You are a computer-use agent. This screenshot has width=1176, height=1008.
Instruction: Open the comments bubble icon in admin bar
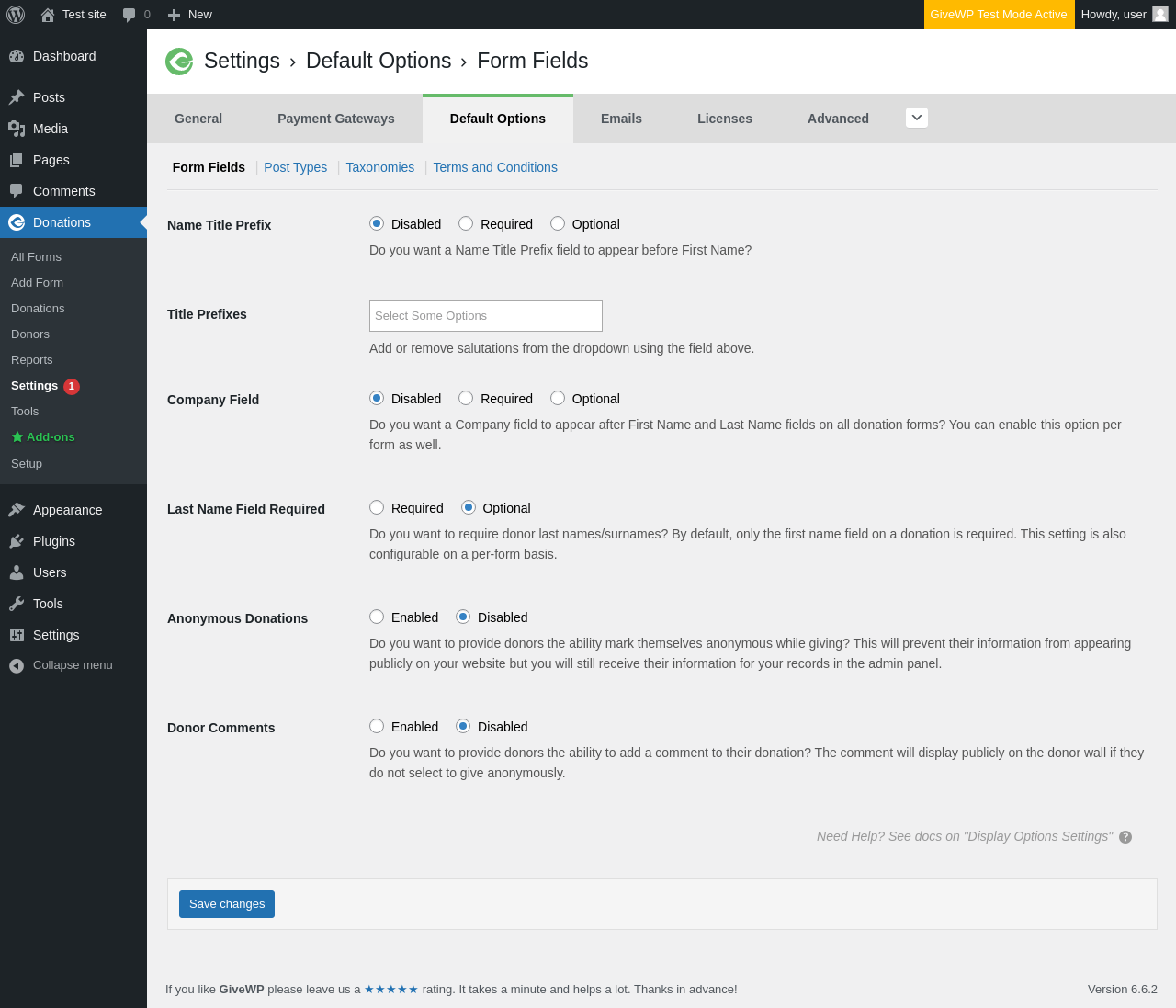pyautogui.click(x=130, y=15)
